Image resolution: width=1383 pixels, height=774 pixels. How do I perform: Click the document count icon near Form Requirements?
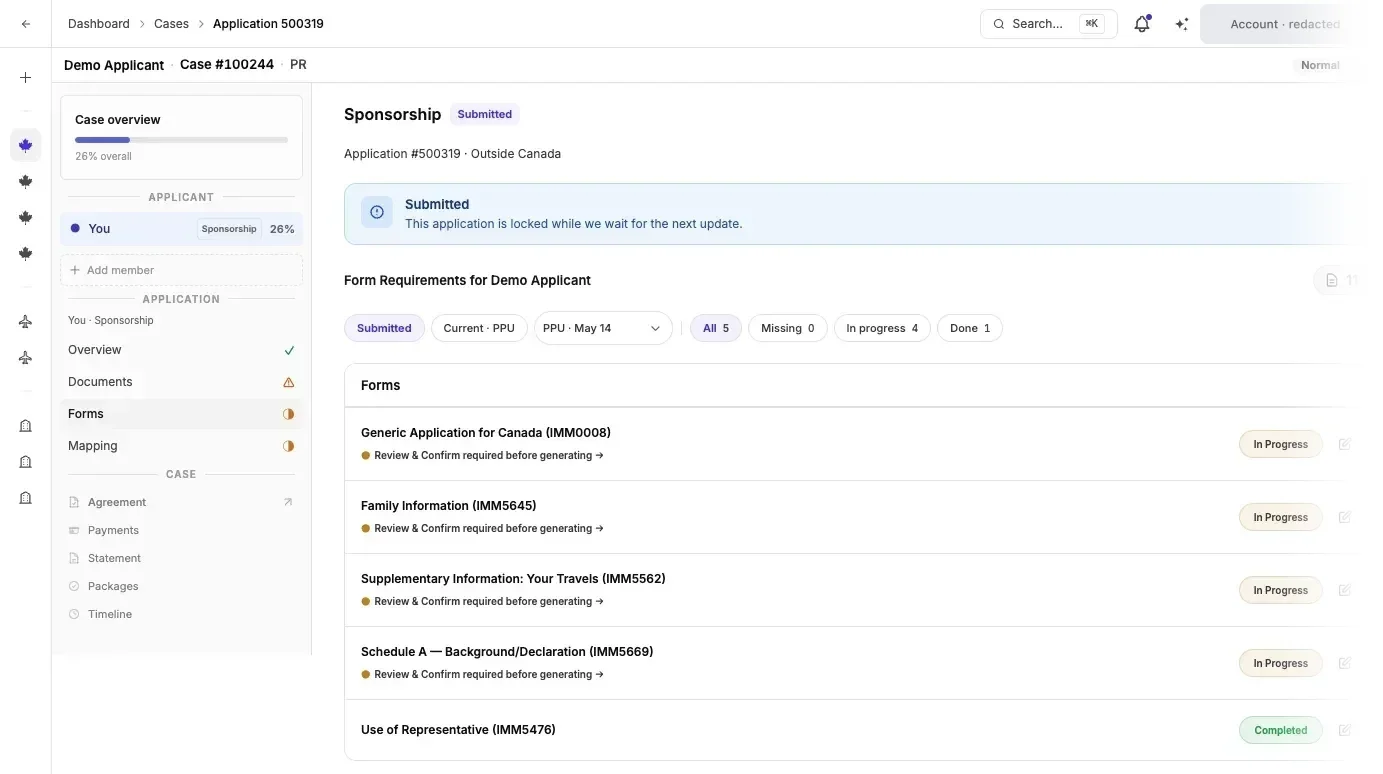[x=1332, y=280]
